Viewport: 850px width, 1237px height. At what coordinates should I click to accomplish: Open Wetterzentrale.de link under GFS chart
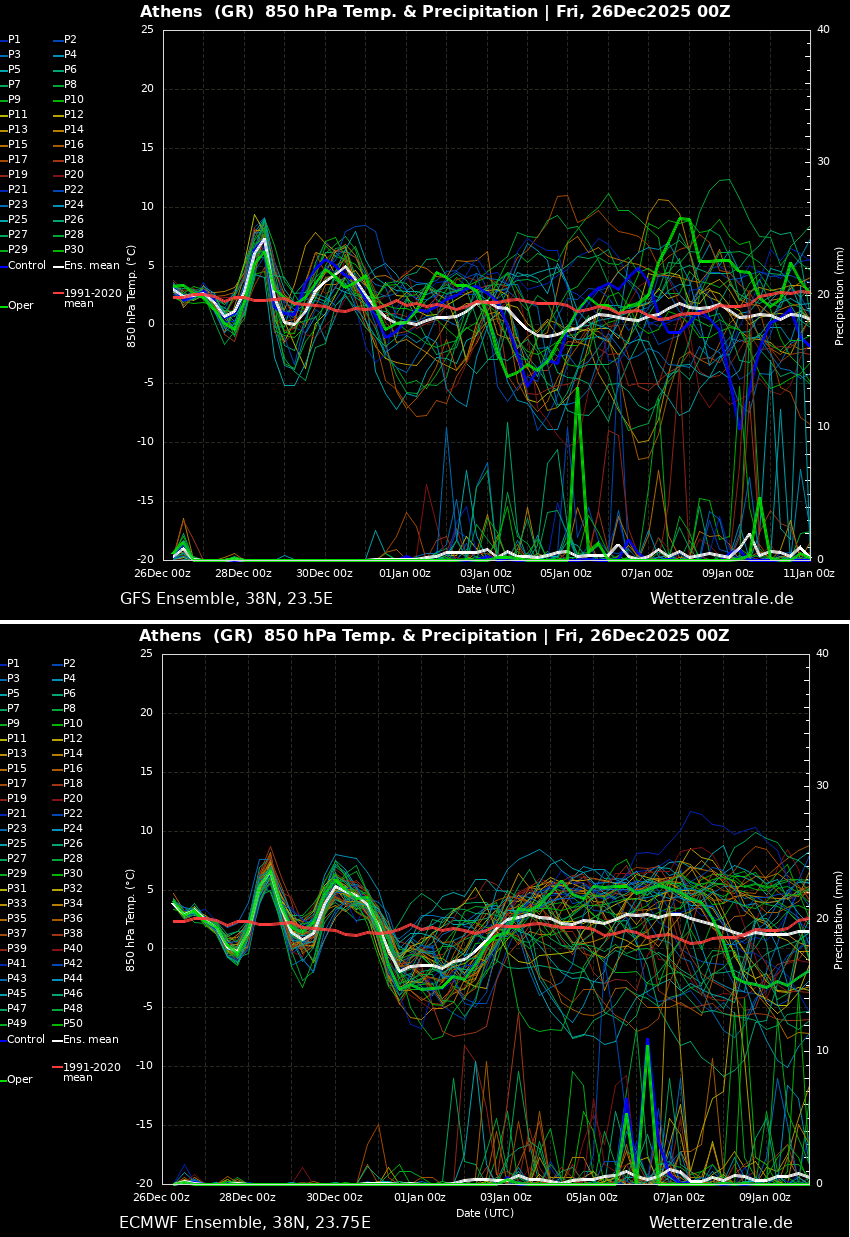[721, 599]
